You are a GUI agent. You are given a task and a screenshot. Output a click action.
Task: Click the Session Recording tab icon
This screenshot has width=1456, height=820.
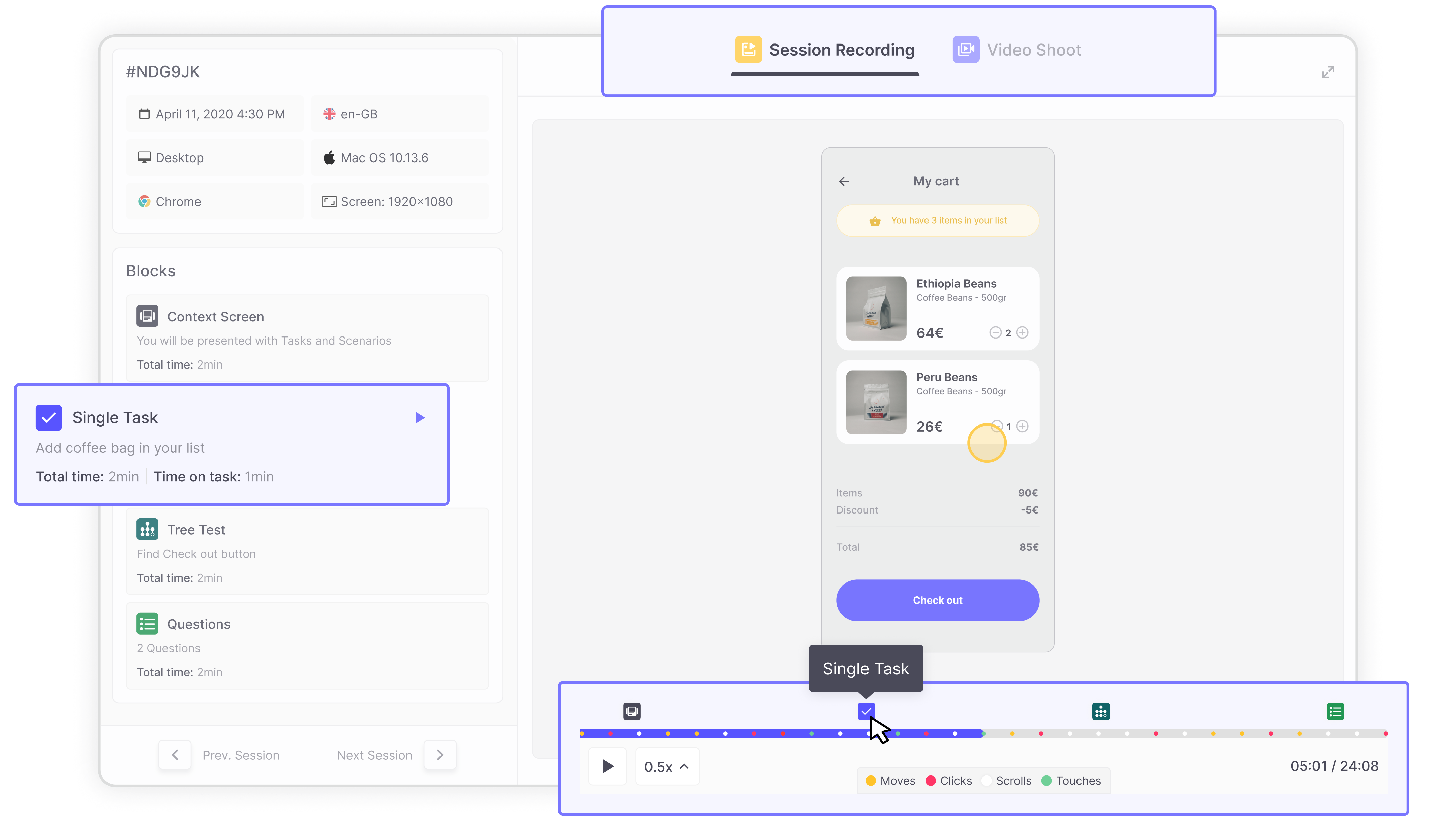click(x=748, y=50)
